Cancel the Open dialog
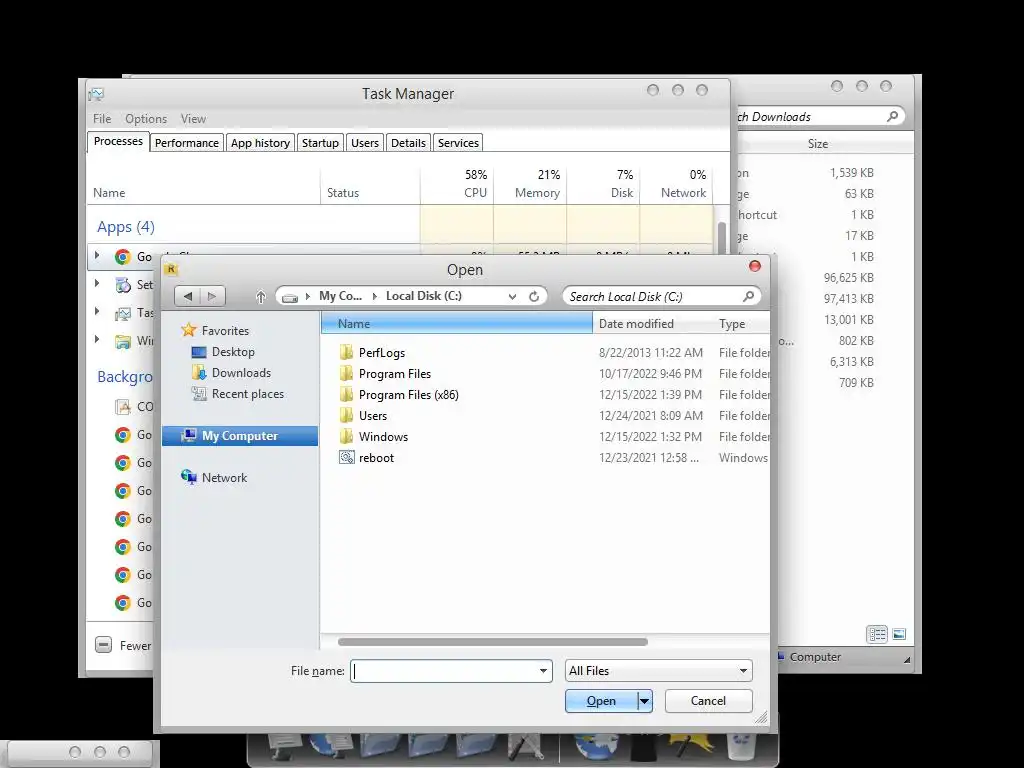This screenshot has width=1024, height=768. [x=709, y=701]
